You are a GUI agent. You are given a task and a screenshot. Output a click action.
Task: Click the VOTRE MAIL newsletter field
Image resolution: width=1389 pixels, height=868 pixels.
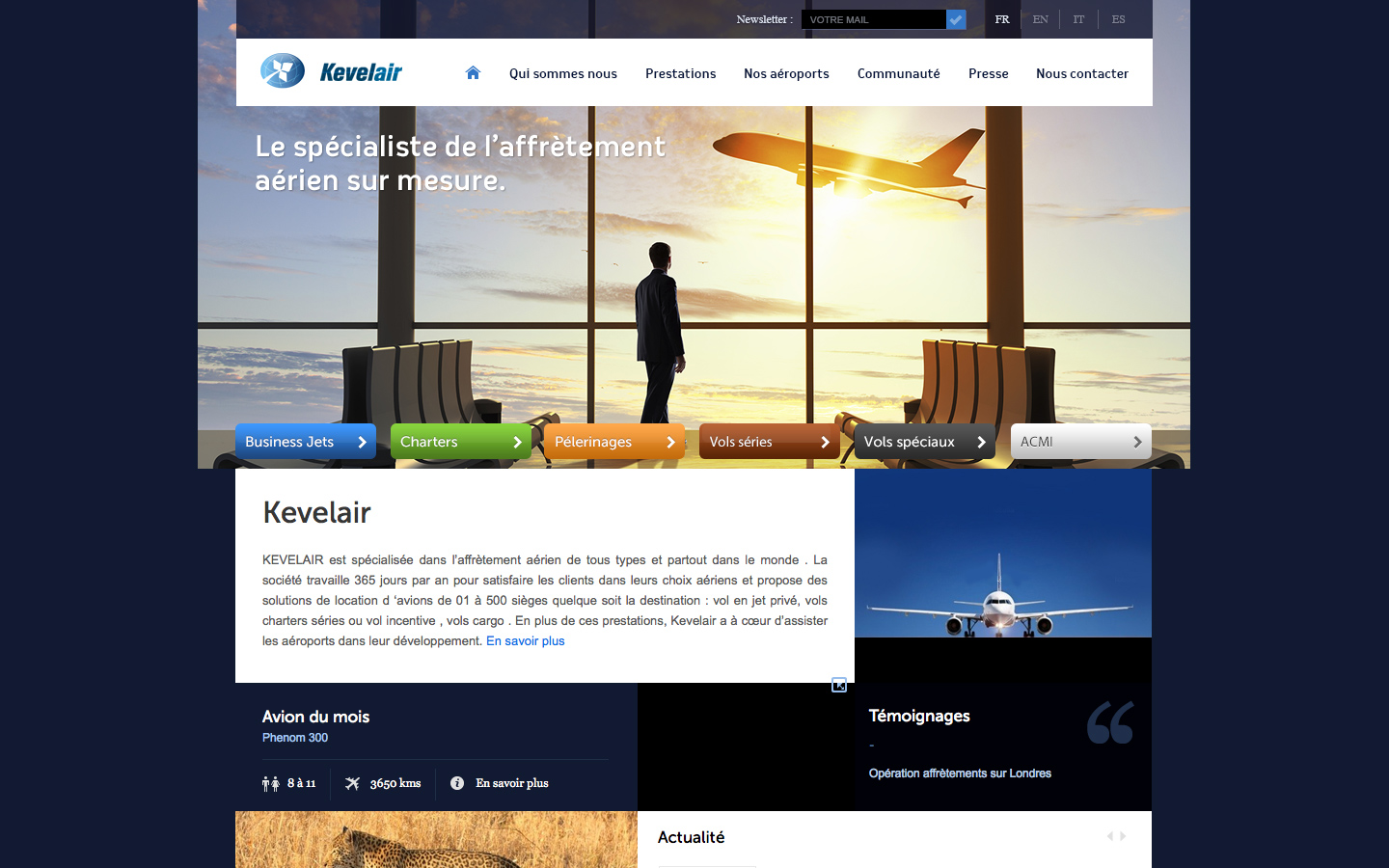[x=873, y=19]
